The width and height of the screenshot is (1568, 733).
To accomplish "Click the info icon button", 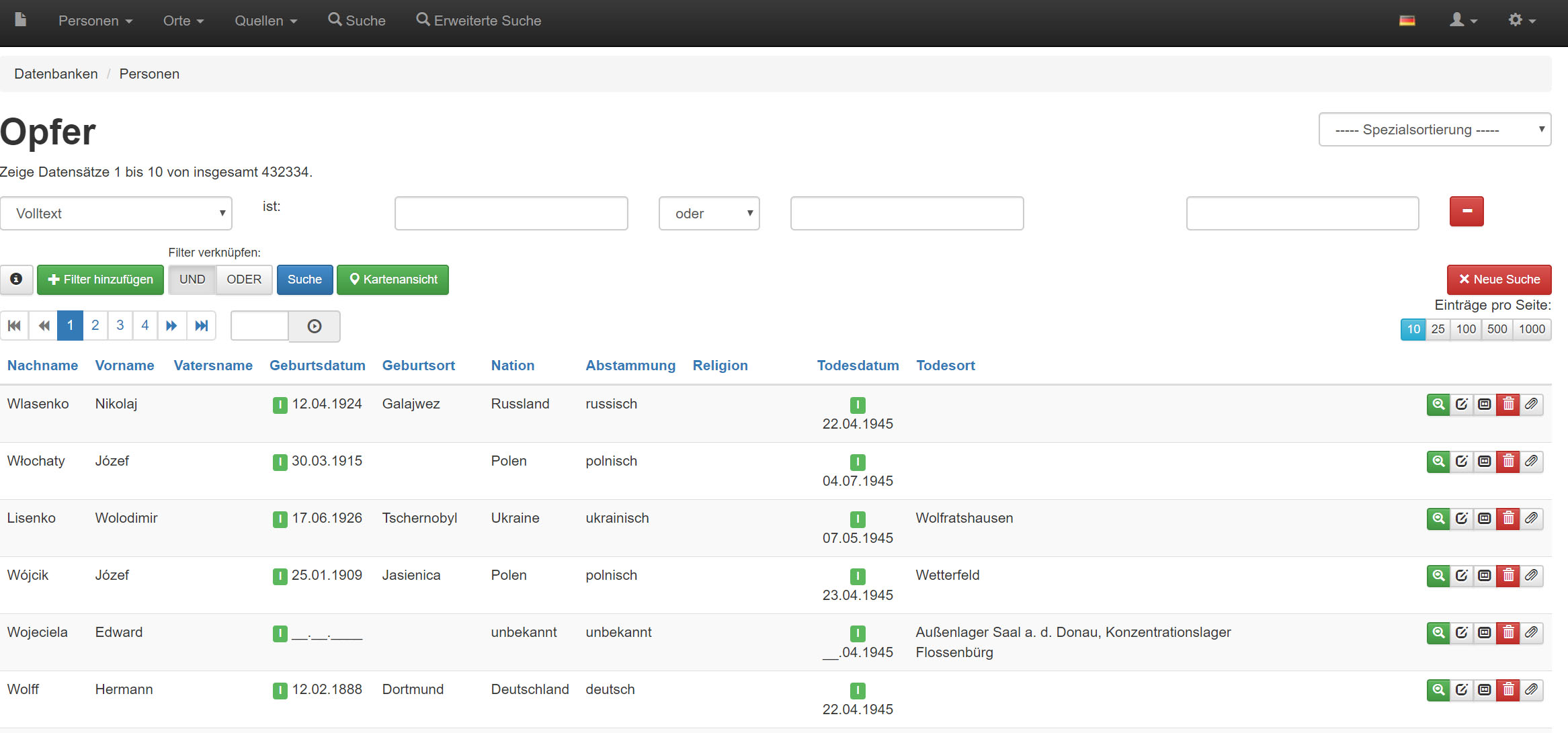I will [x=16, y=279].
